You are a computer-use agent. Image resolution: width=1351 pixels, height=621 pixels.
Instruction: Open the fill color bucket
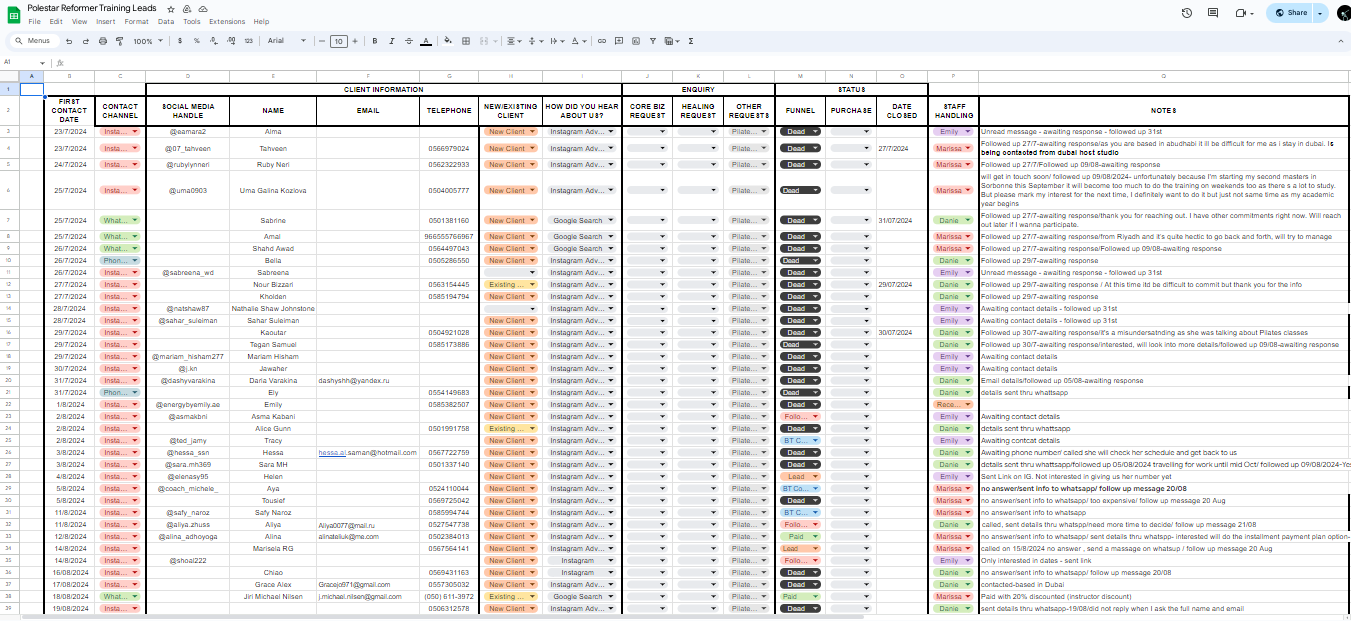pyautogui.click(x=448, y=41)
